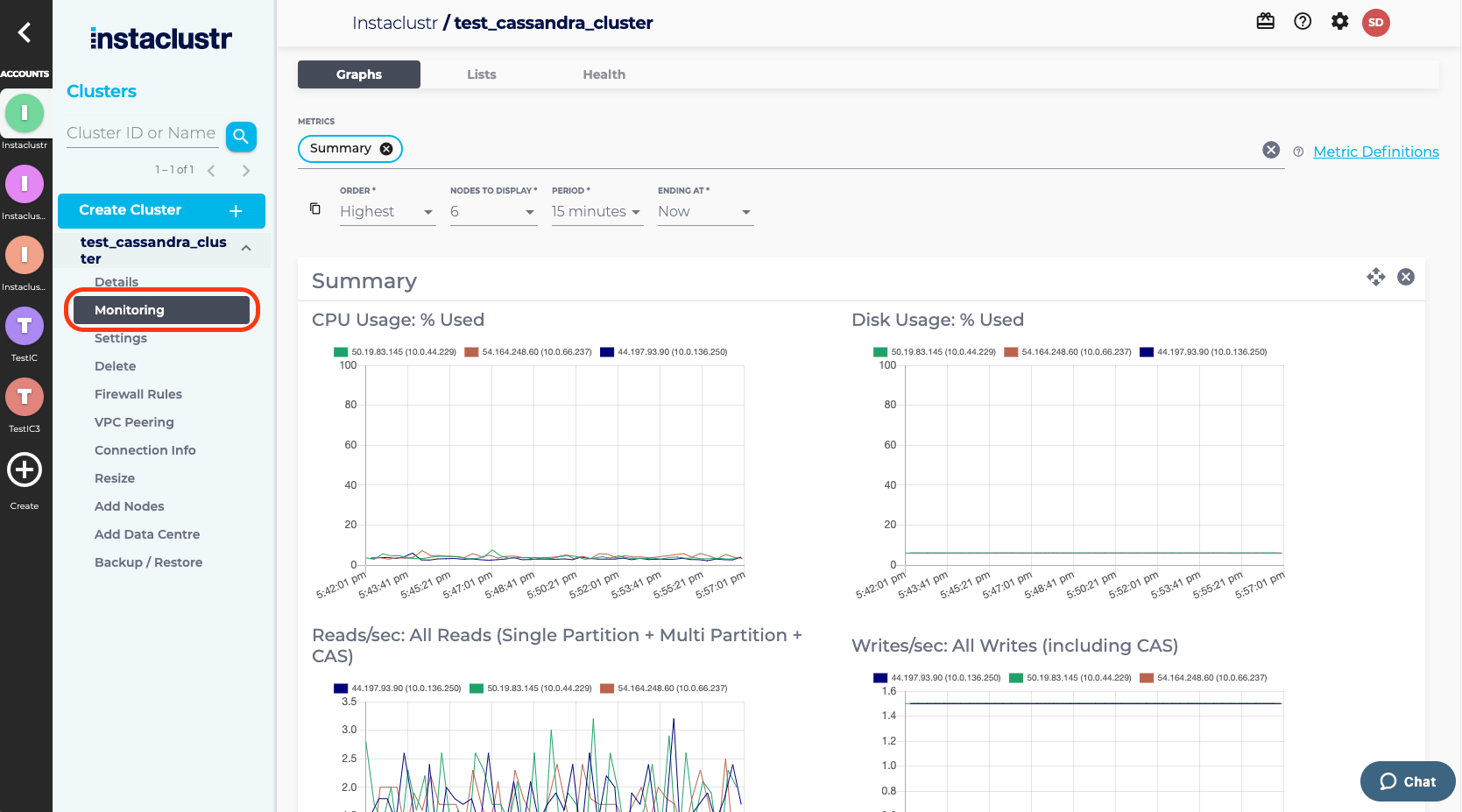Image resolution: width=1462 pixels, height=812 pixels.
Task: Open the Order dropdown set to Highest
Action: pos(386,212)
